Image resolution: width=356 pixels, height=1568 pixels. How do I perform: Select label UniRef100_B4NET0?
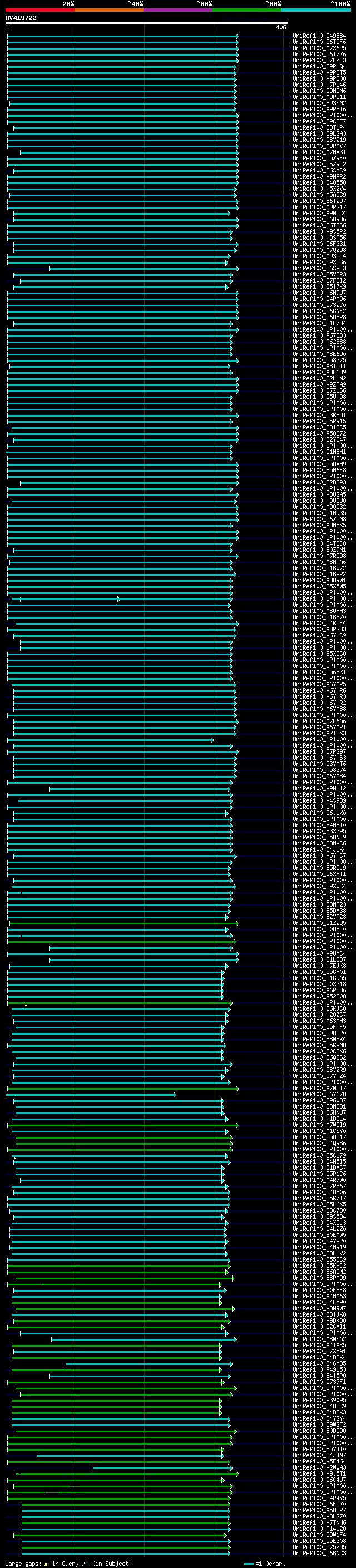click(319, 825)
